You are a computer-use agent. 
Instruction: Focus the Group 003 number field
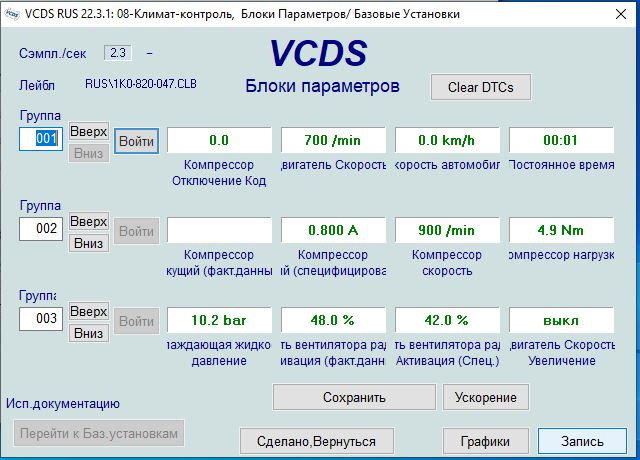[x=41, y=318]
